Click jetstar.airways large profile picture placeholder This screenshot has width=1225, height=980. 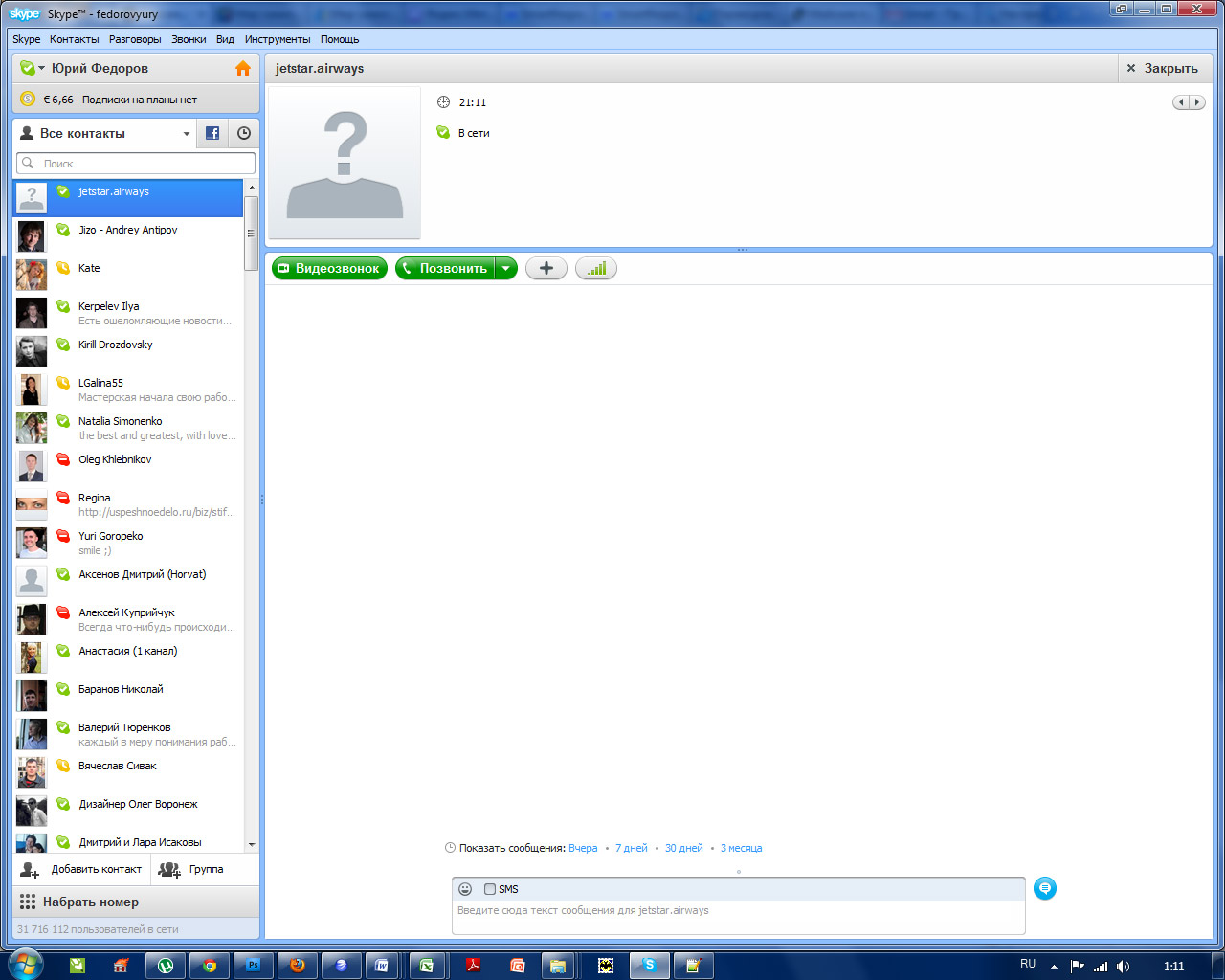tap(345, 163)
